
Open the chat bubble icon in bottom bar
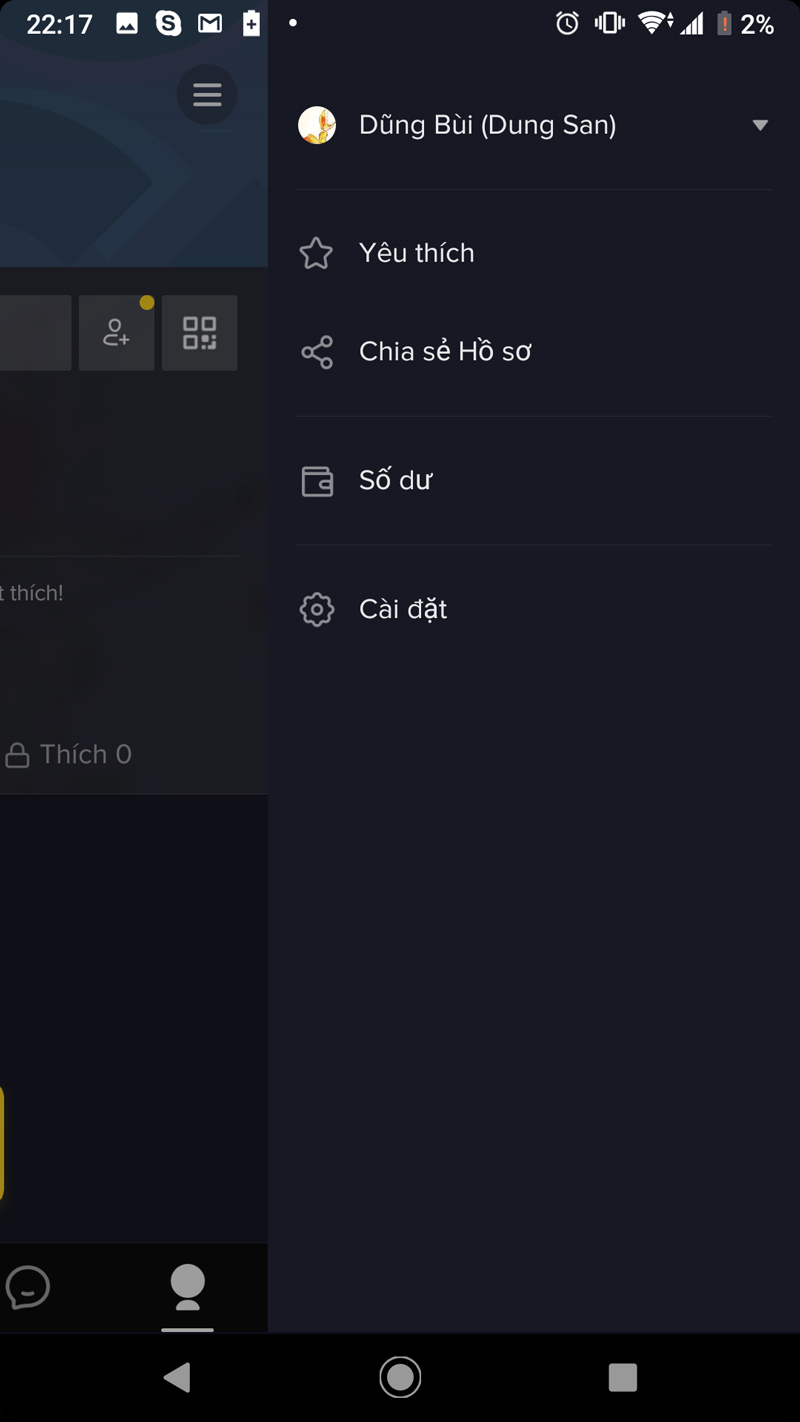28,1287
